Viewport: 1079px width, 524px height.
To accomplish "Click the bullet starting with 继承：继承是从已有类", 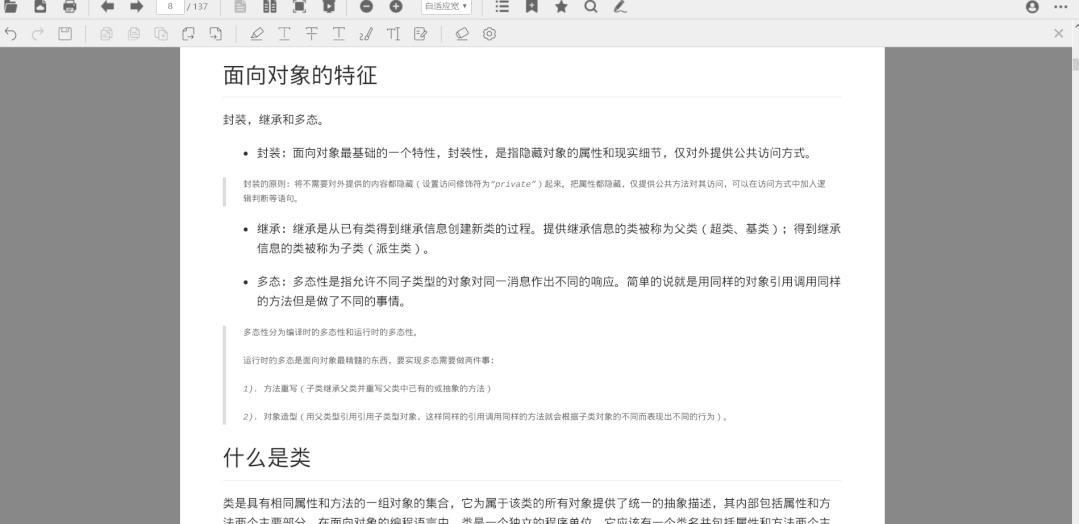I will (549, 238).
